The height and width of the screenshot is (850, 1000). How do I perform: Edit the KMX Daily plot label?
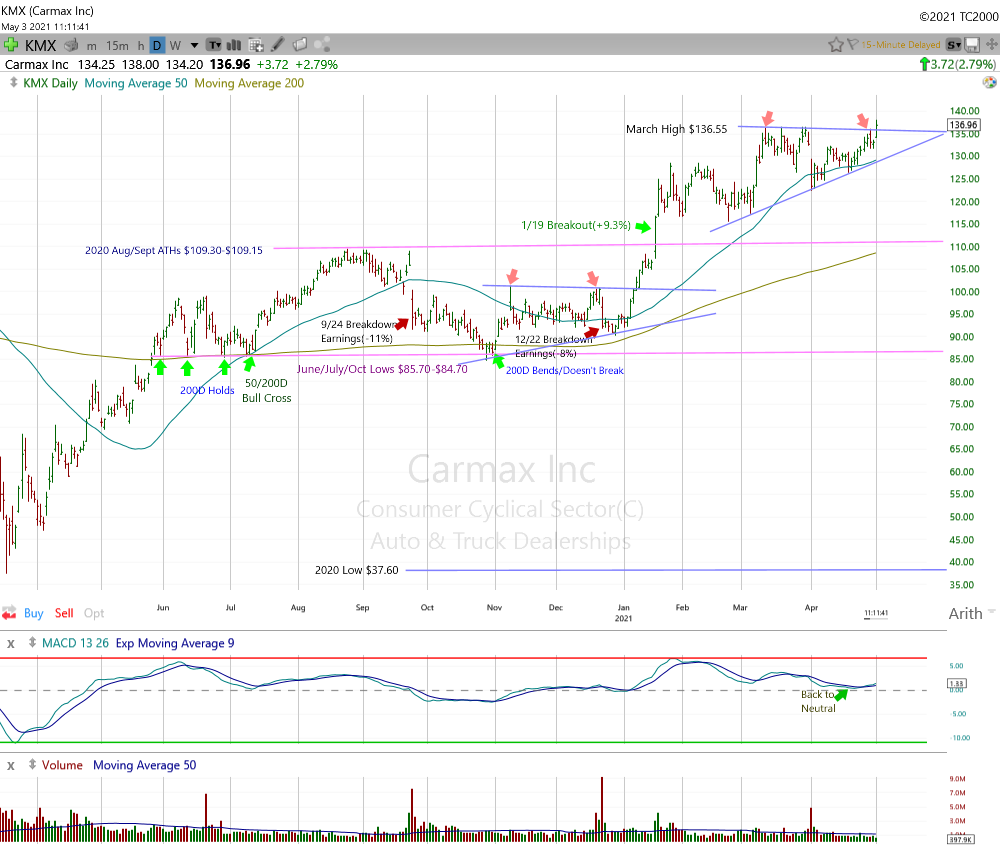coord(50,84)
